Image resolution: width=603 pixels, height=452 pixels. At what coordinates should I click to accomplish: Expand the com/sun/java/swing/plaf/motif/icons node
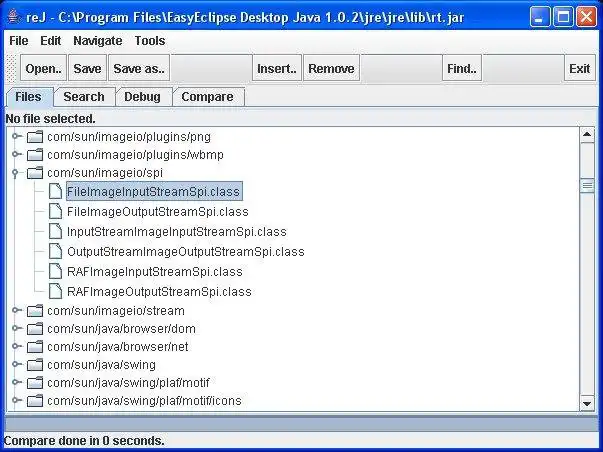point(16,400)
